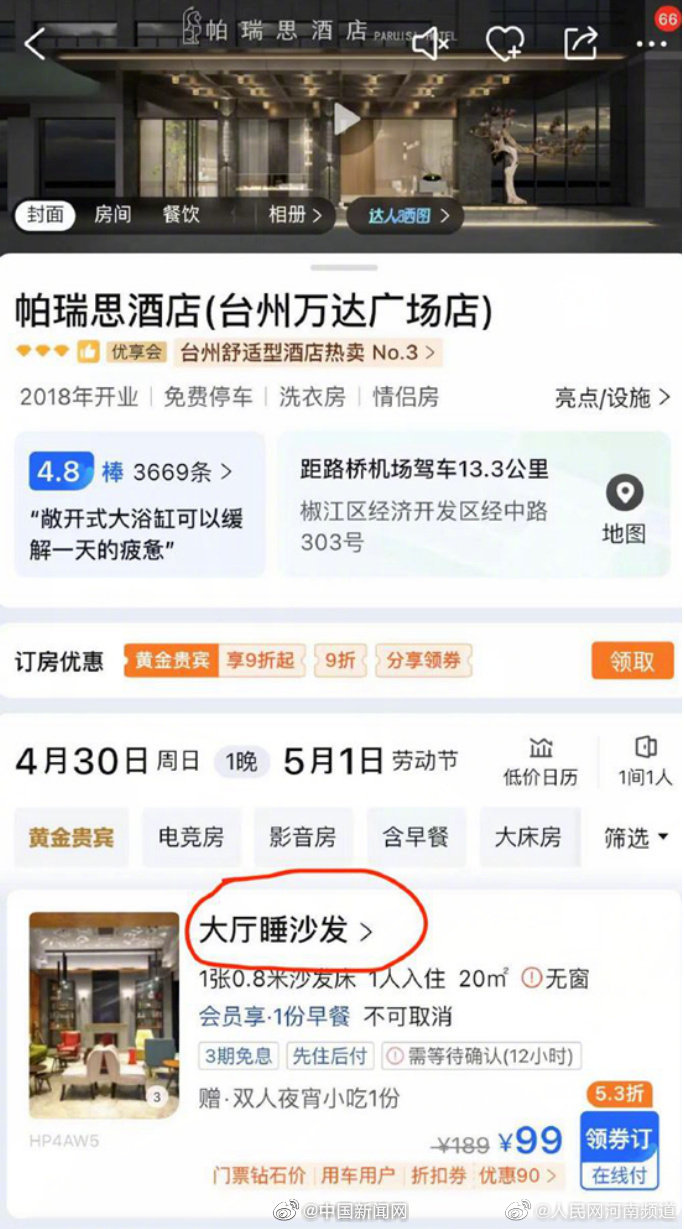Tap the 1间1人 room guest icon

tap(646, 747)
